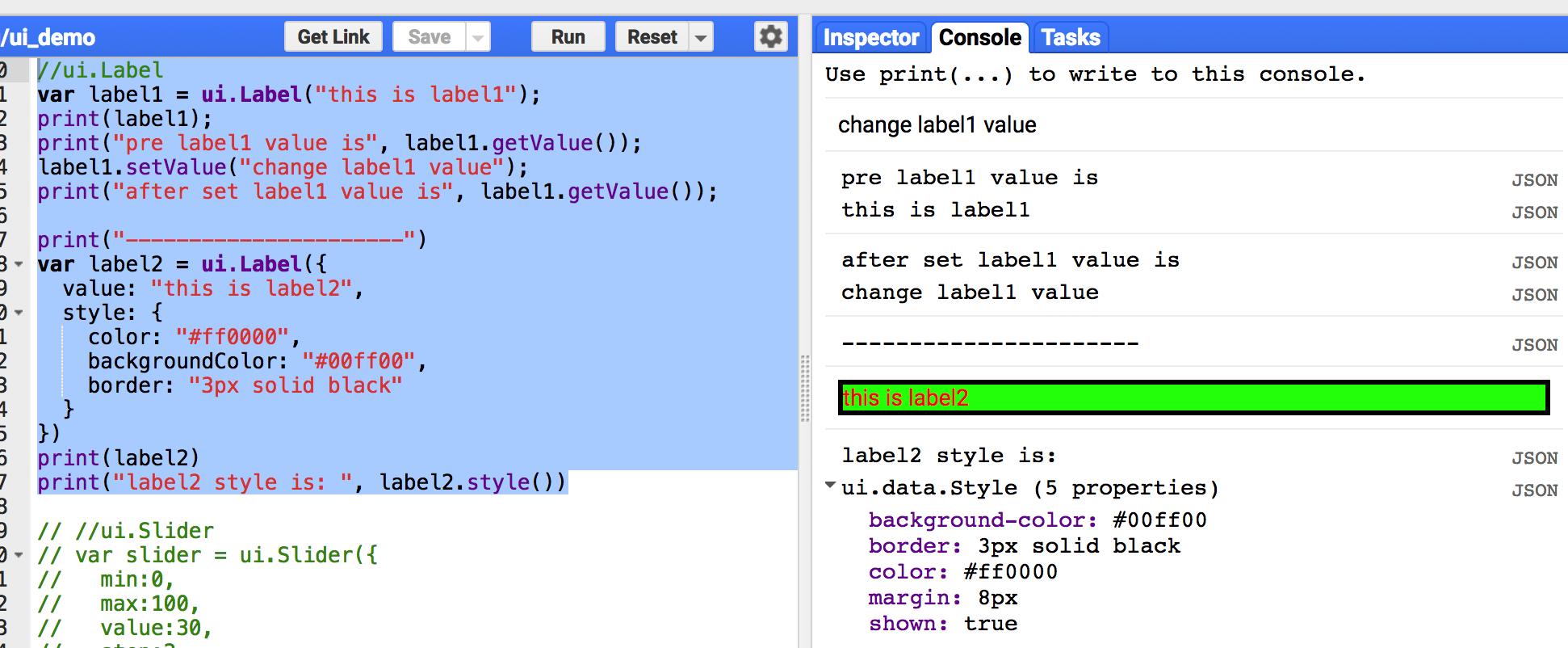Viewport: 1568px width, 648px height.
Task: Click the Save button
Action: pos(429,37)
